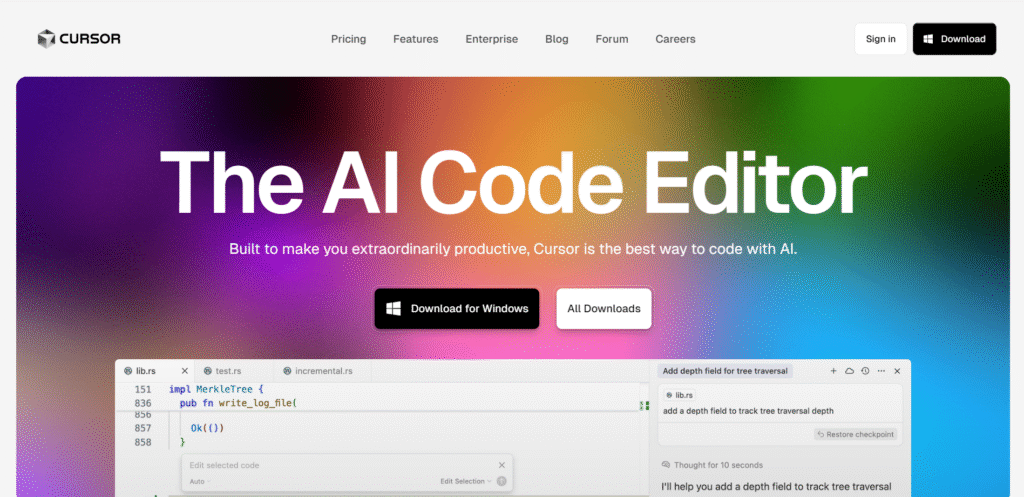The height and width of the screenshot is (497, 1024).
Task: Close the Edit selected code popup
Action: [502, 465]
